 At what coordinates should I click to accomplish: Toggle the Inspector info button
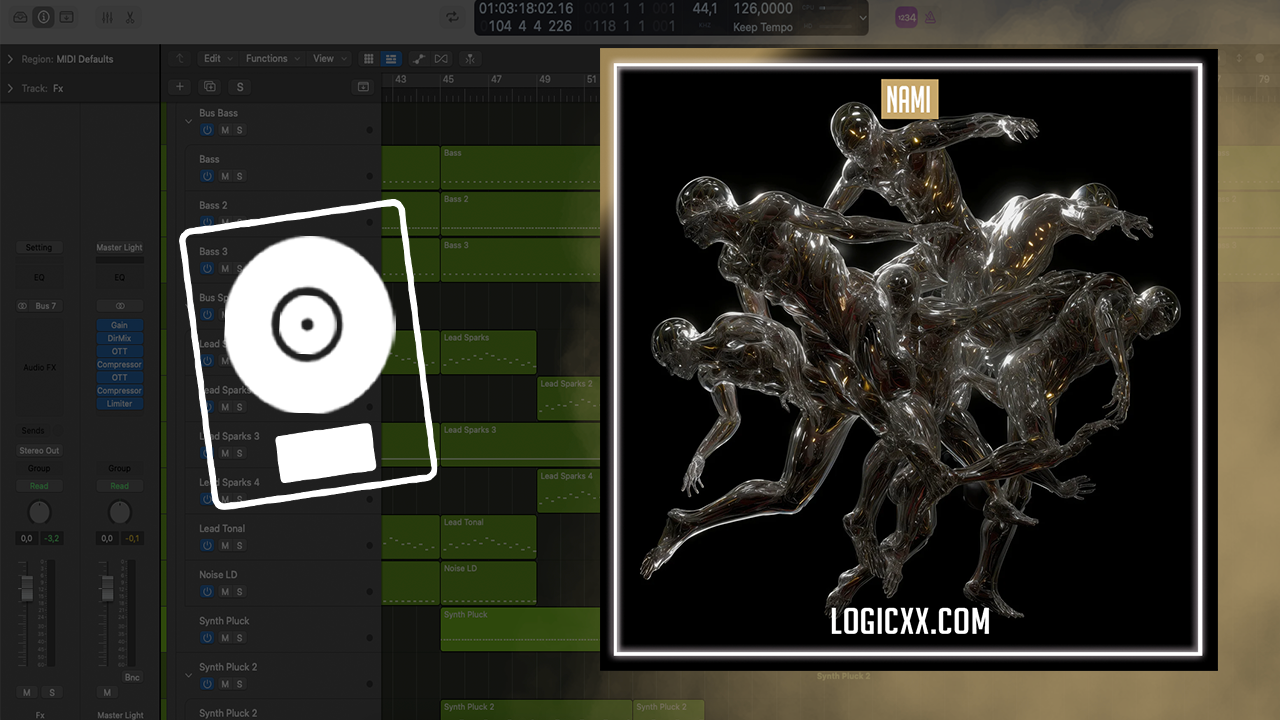[x=43, y=17]
